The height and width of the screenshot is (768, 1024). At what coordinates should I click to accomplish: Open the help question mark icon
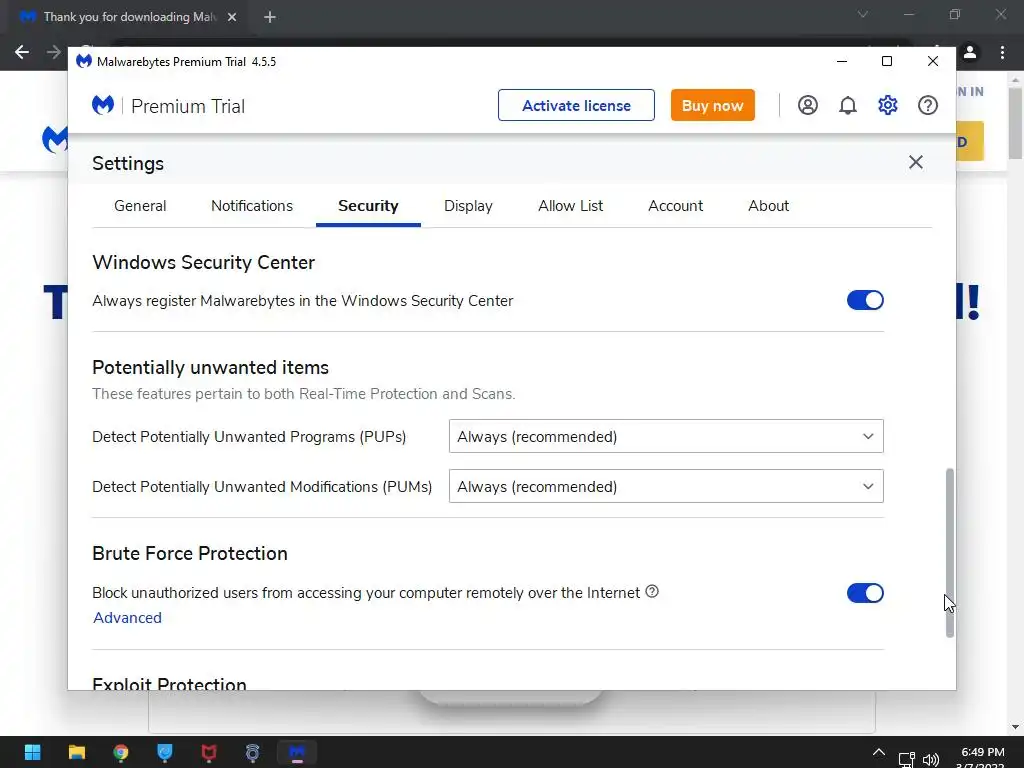tap(928, 105)
